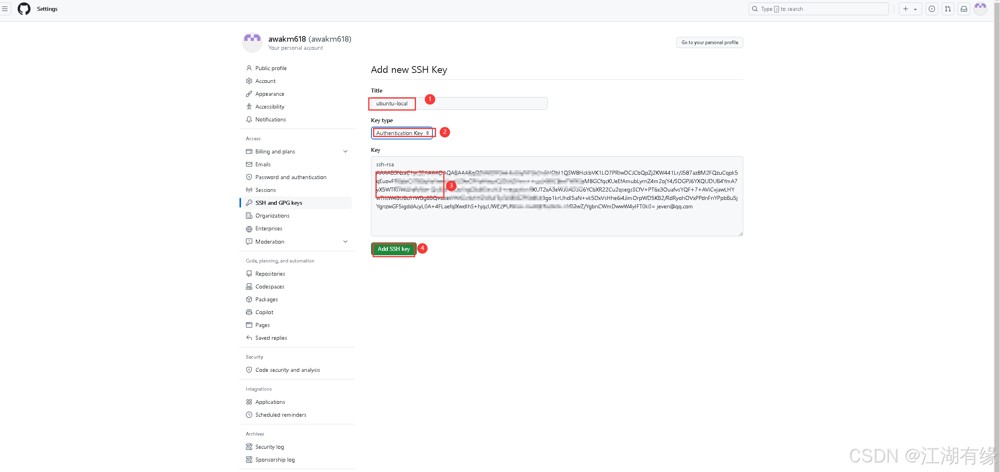Expand the Billing and plans chevron
This screenshot has height=472, width=1000.
click(x=345, y=152)
